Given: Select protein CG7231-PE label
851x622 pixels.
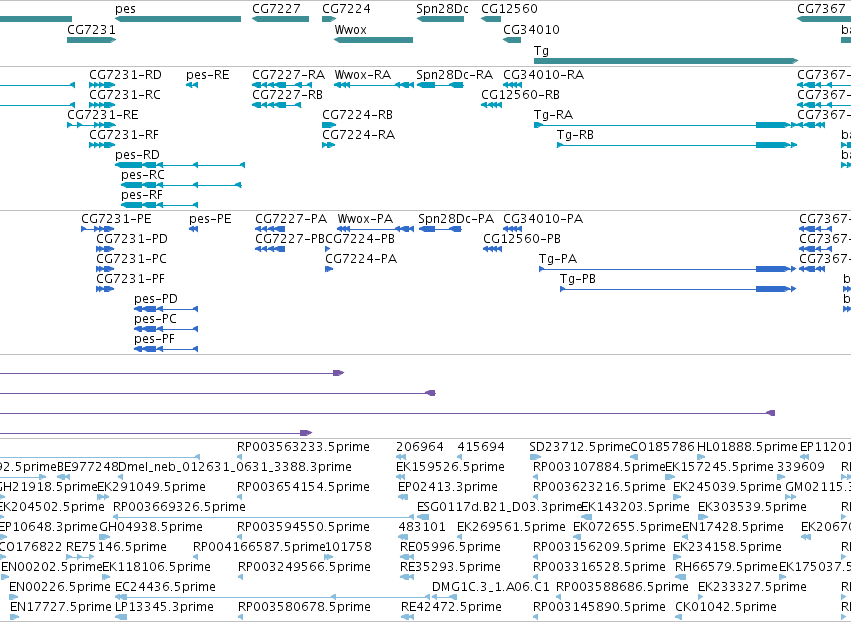Looking at the screenshot, I should point(116,219).
